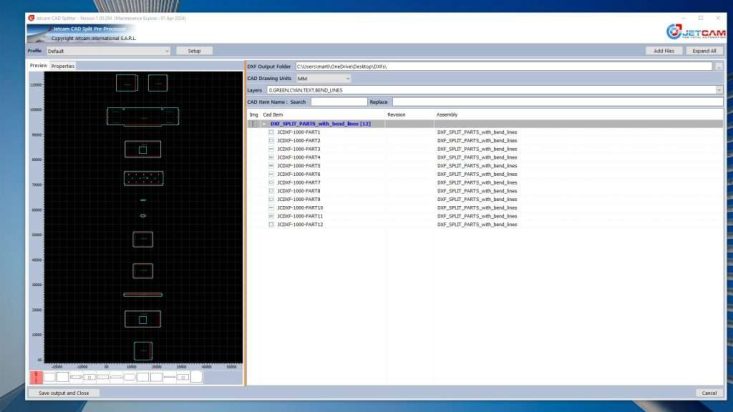Select the row JCDXF-1000-PART1
This screenshot has width=733, height=412.
485,132
